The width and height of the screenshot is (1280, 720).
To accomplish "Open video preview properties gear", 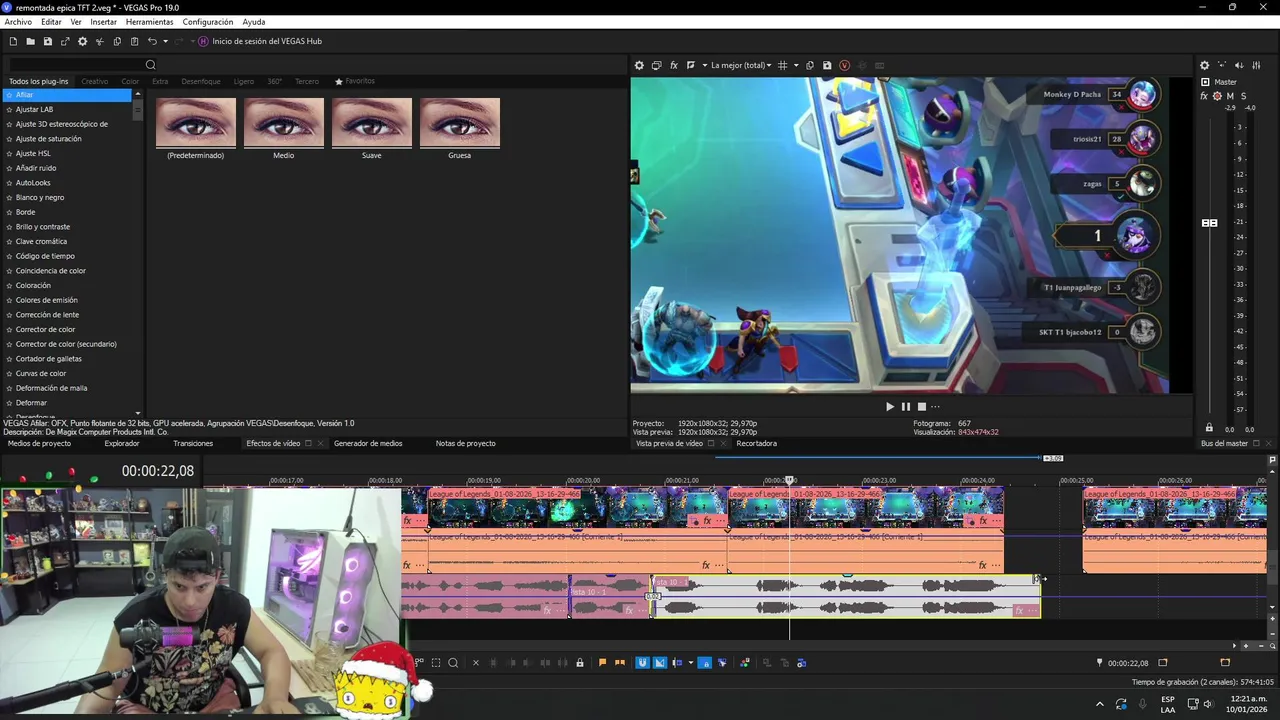I will [x=639, y=65].
